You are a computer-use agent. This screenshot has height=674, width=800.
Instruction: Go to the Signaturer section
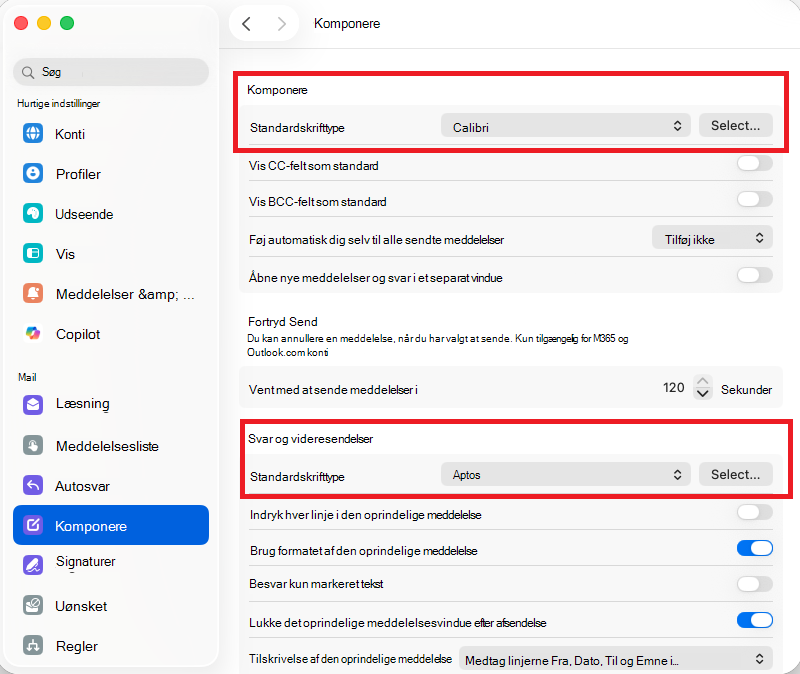point(111,564)
